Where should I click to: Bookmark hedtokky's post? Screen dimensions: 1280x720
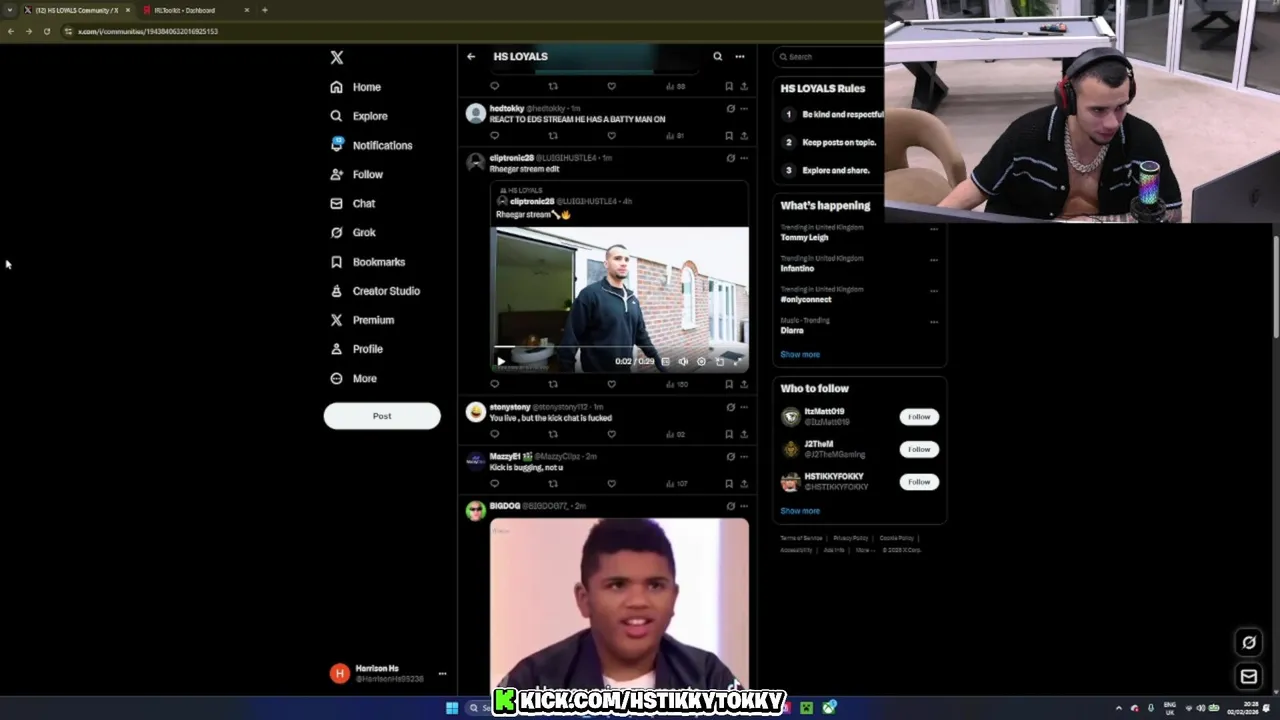coord(729,135)
